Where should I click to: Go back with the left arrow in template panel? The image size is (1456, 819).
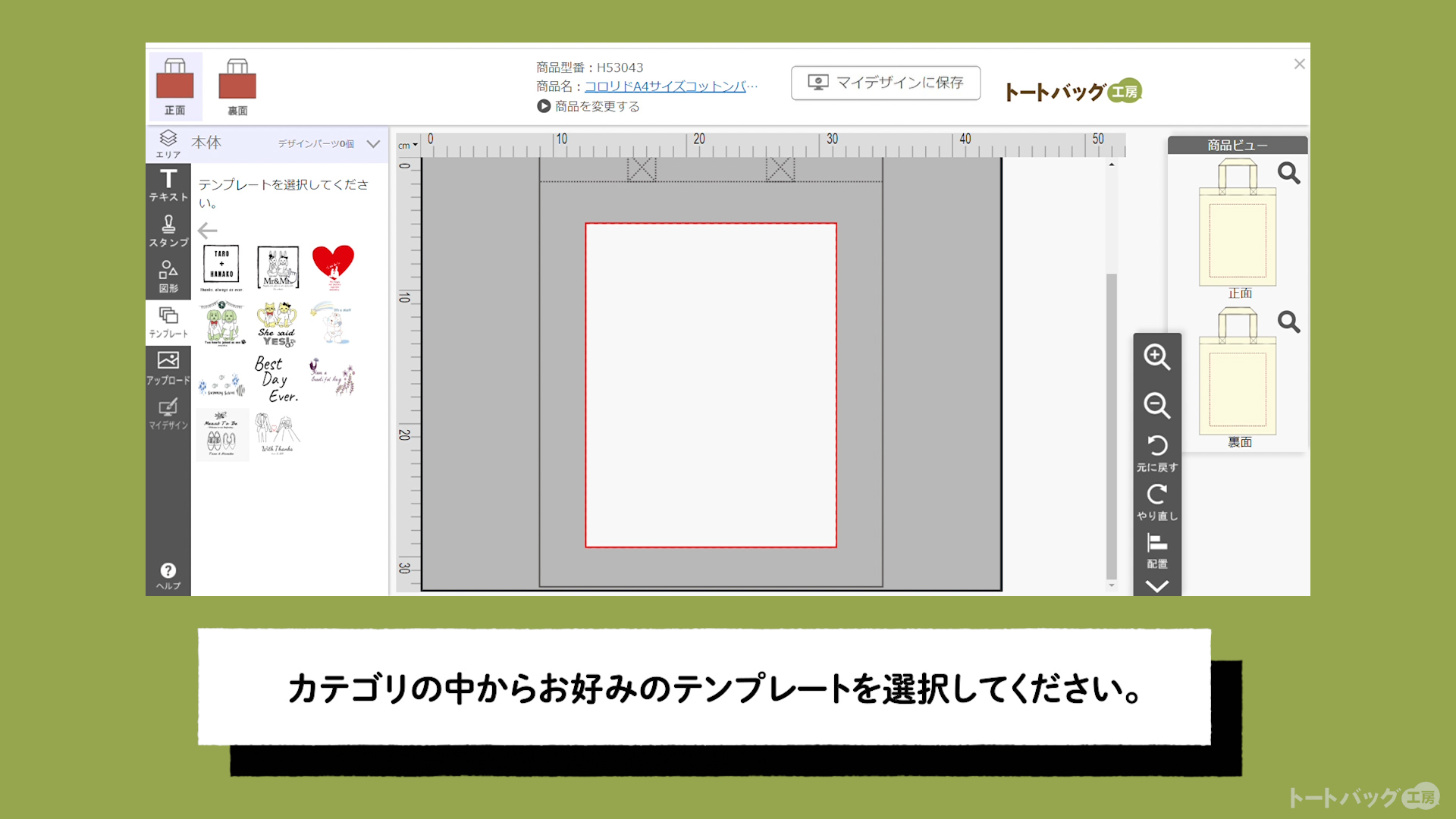[x=207, y=230]
